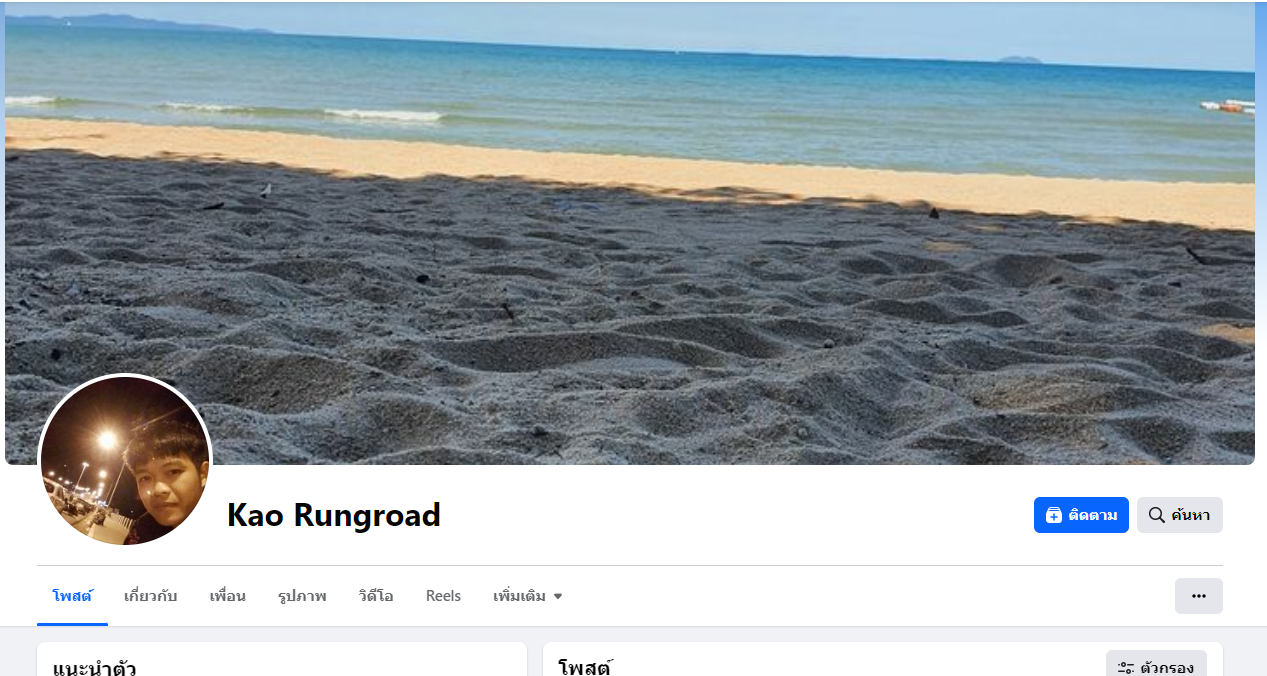Open the beach cover photo
This screenshot has height=676, width=1267.
tap(630, 233)
